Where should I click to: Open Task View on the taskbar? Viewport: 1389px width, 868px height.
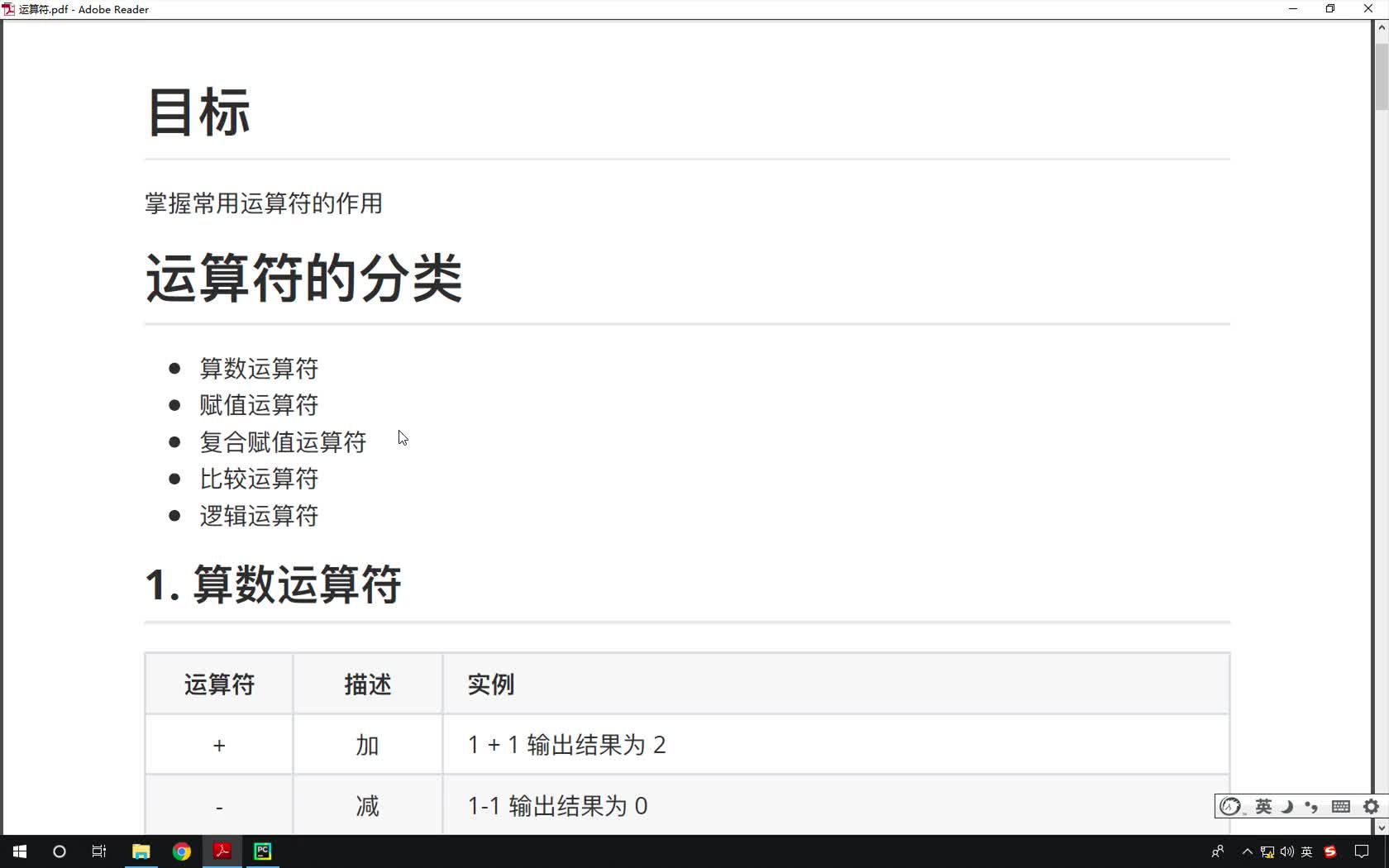tap(99, 851)
